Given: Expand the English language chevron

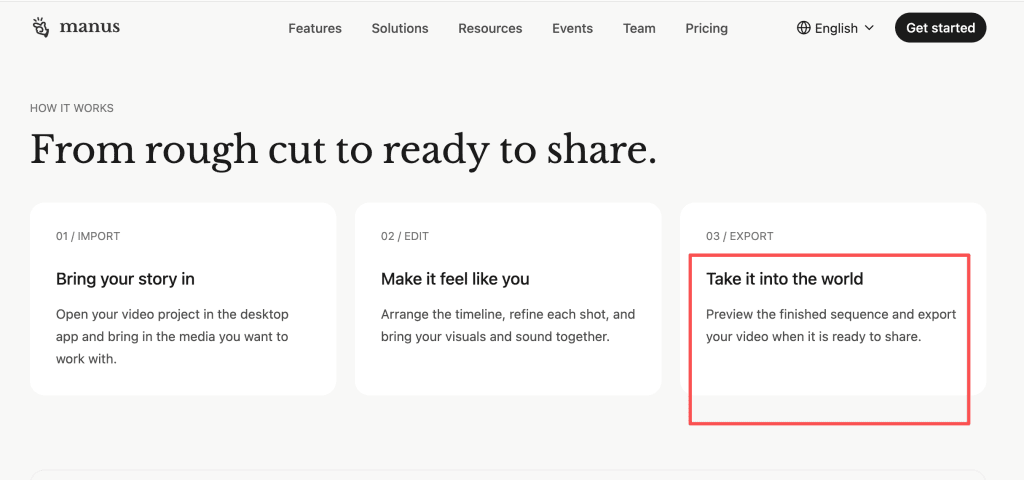Looking at the screenshot, I should coord(869,28).
